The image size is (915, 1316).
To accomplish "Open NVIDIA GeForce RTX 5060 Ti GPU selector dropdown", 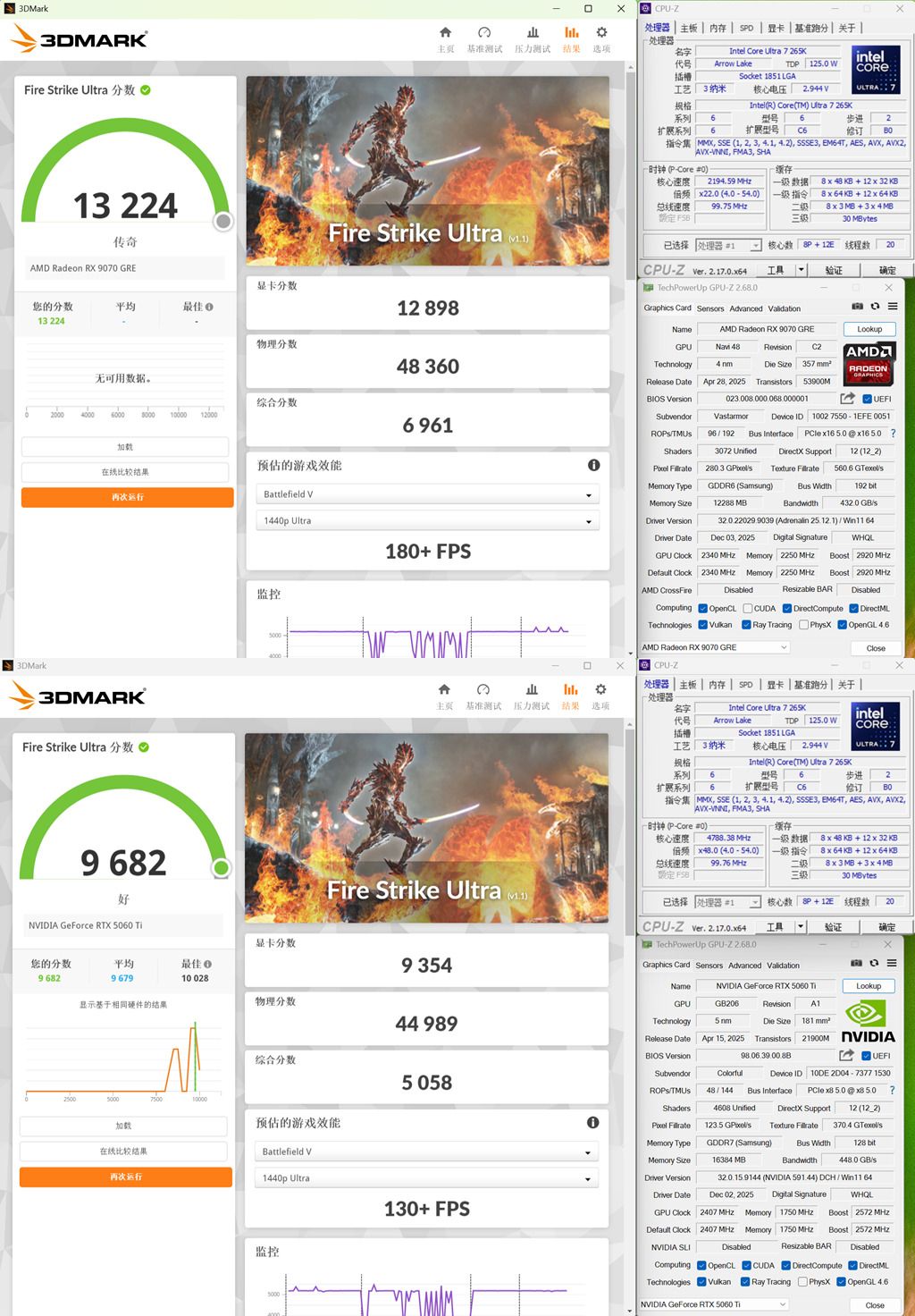I will [x=714, y=1304].
